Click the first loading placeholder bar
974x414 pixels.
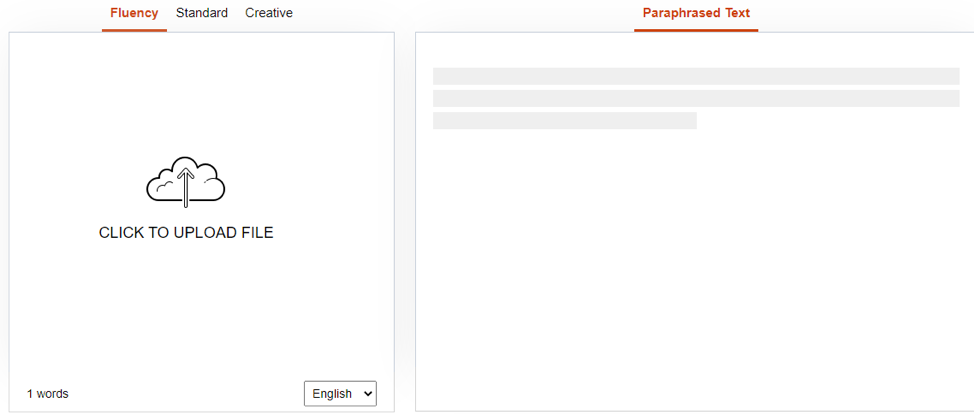[696, 76]
